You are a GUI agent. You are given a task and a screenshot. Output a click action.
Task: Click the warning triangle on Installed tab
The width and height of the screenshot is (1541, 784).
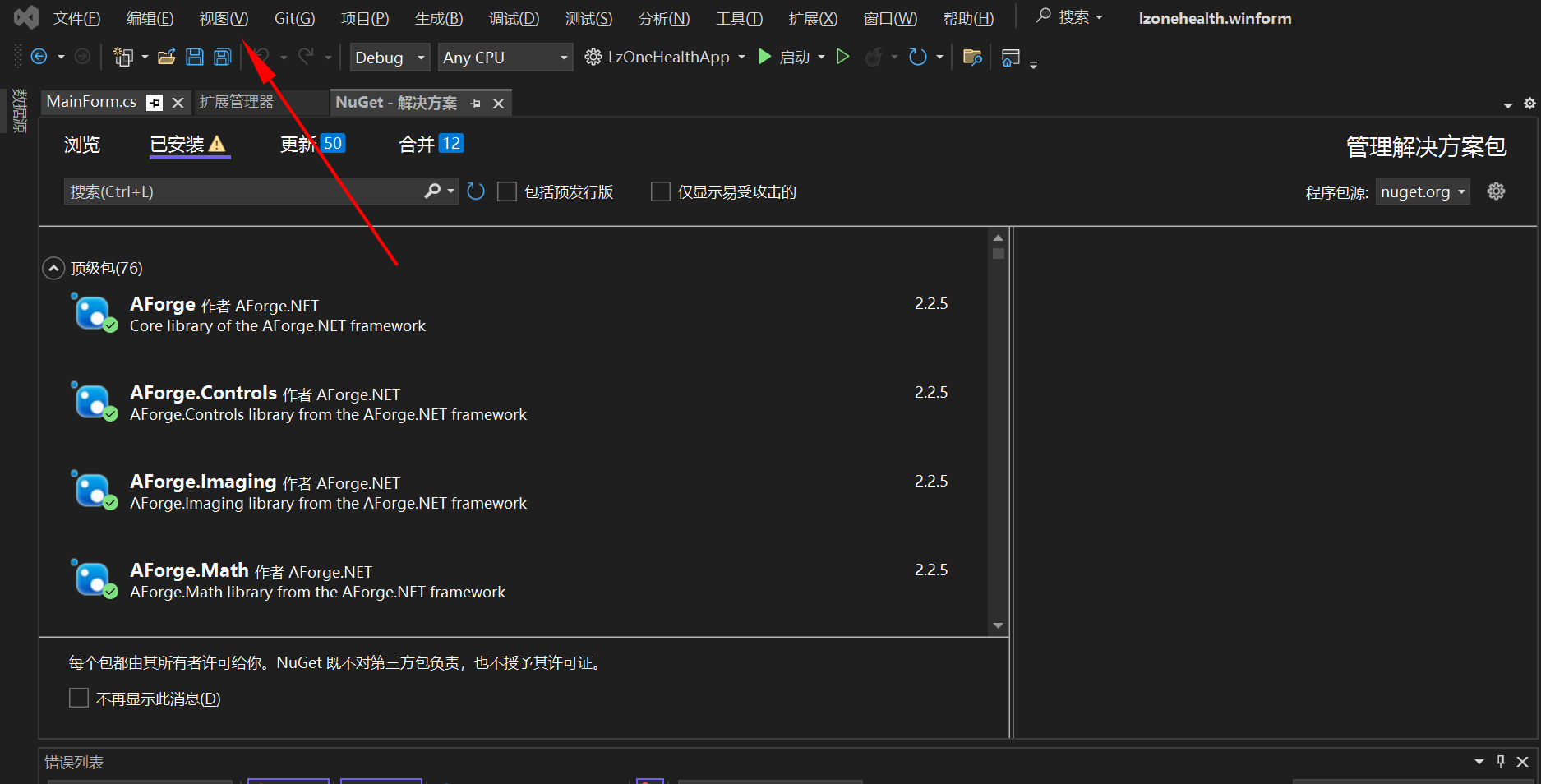pos(217,145)
